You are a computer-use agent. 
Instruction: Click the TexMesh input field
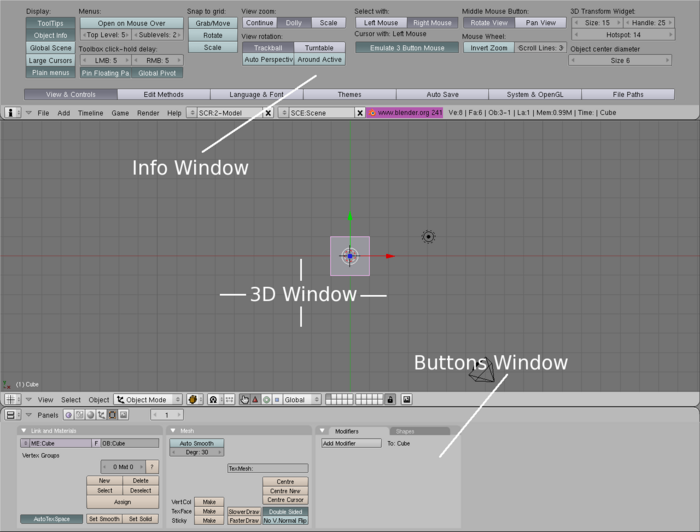[x=268, y=468]
